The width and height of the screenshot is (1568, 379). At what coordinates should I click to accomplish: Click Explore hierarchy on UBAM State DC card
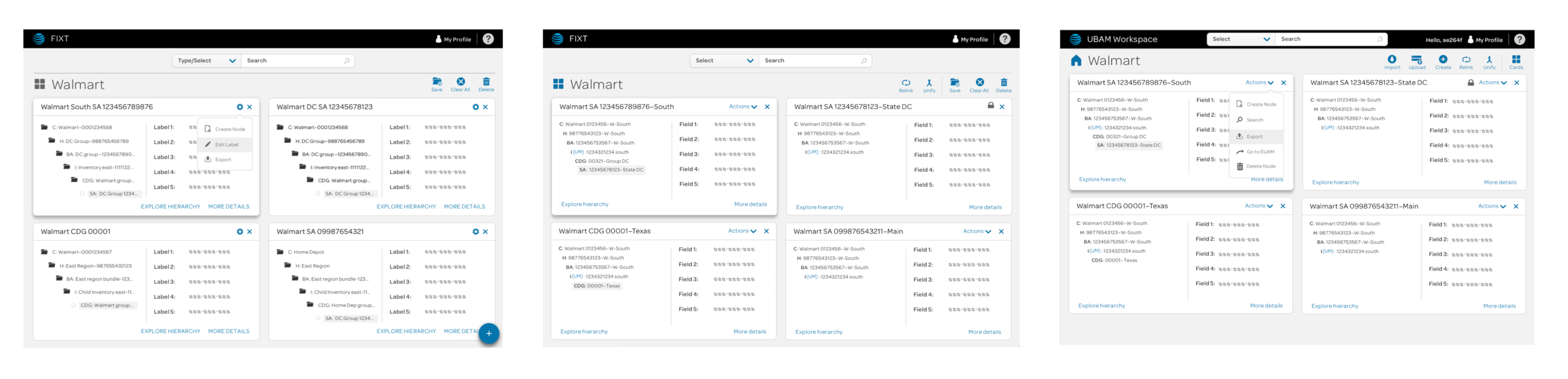pos(1336,183)
